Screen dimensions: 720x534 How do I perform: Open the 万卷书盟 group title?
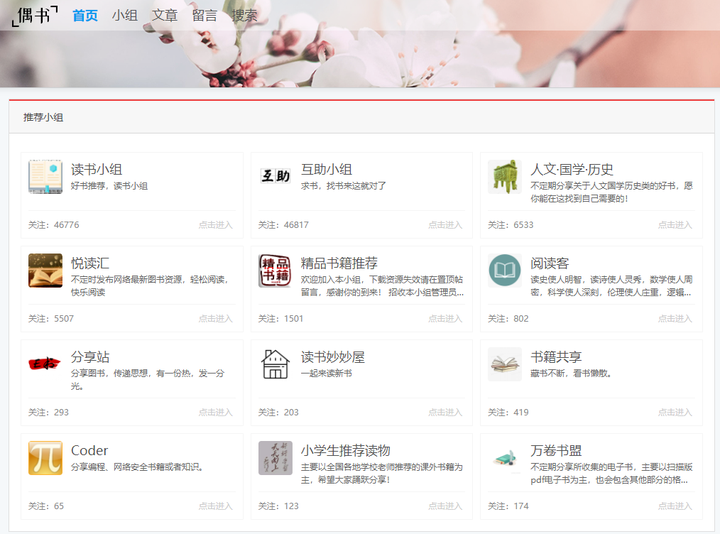pyautogui.click(x=556, y=450)
